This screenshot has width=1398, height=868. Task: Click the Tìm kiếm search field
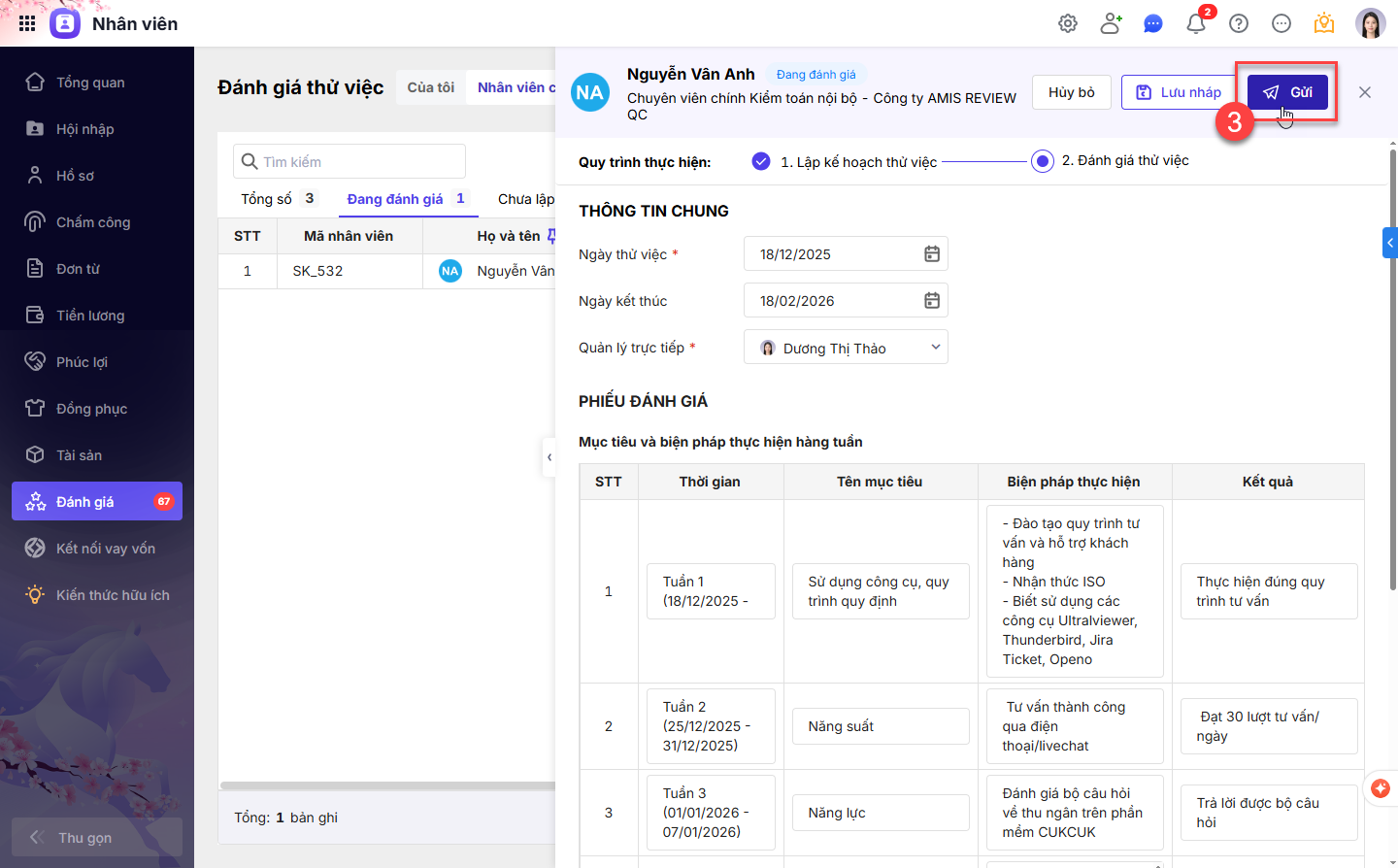click(349, 161)
